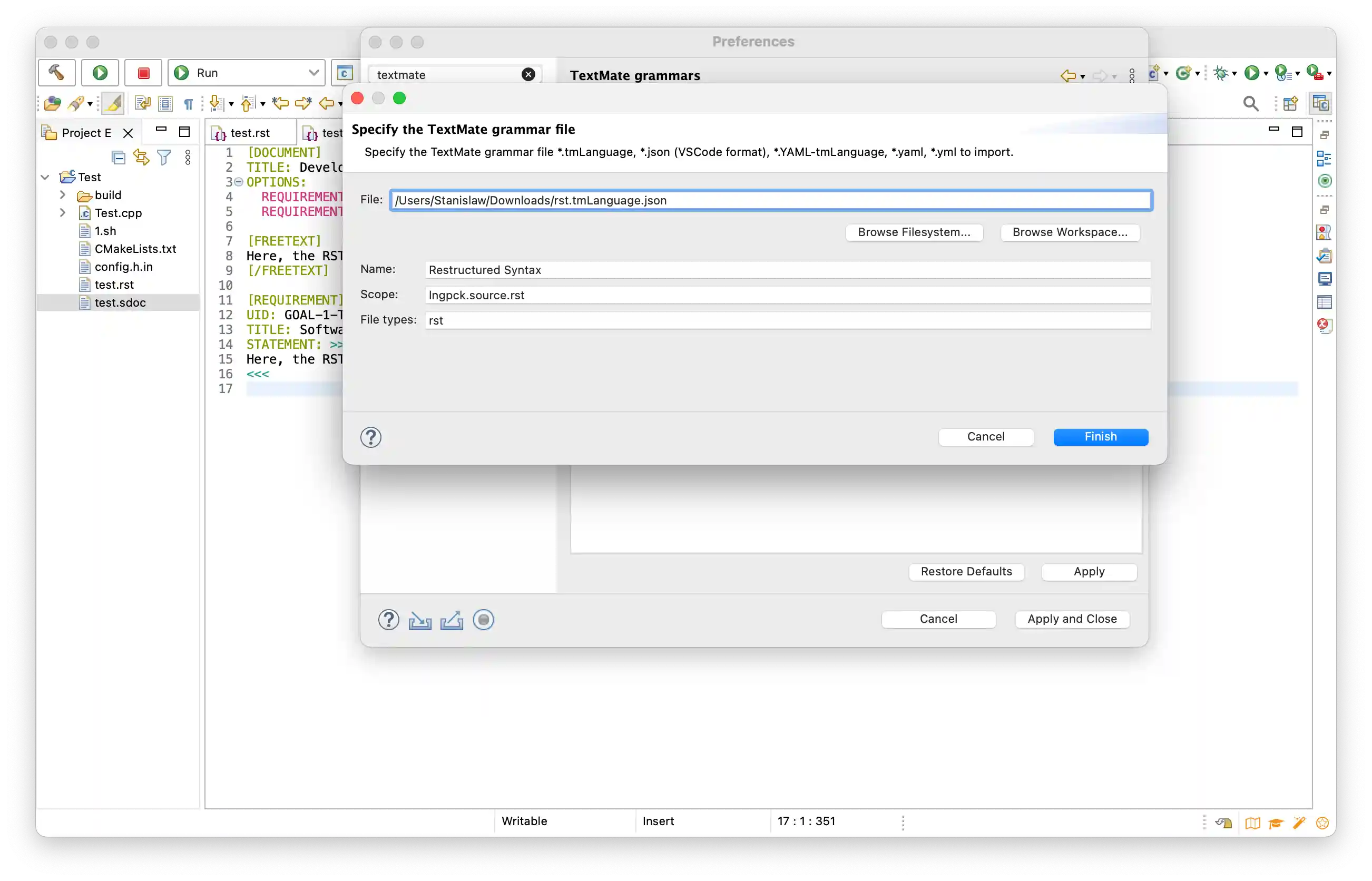Collapse the Test project tree node
1372x881 pixels.
[x=45, y=178]
